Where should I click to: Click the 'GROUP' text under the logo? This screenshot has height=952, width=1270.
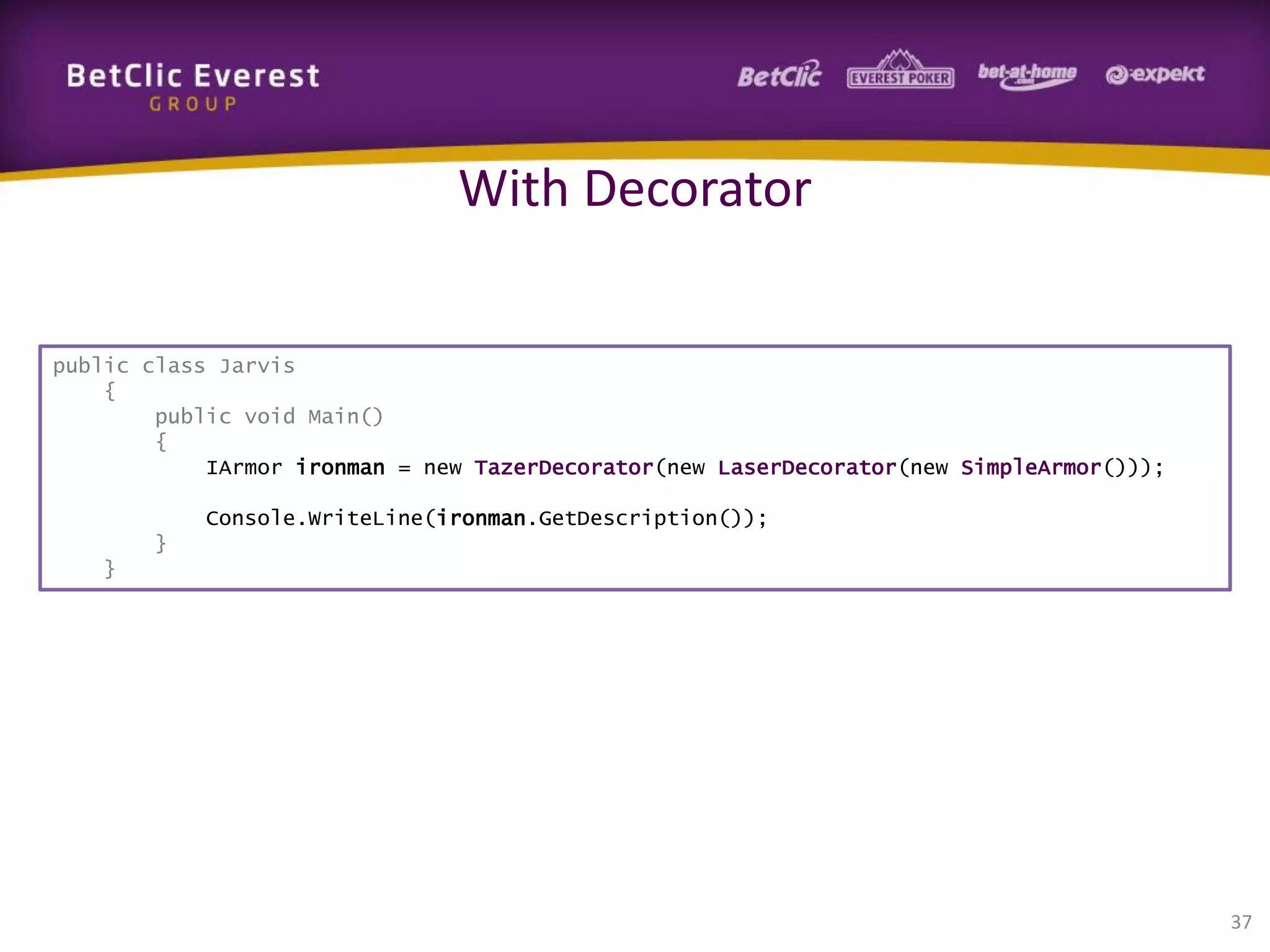pos(193,104)
